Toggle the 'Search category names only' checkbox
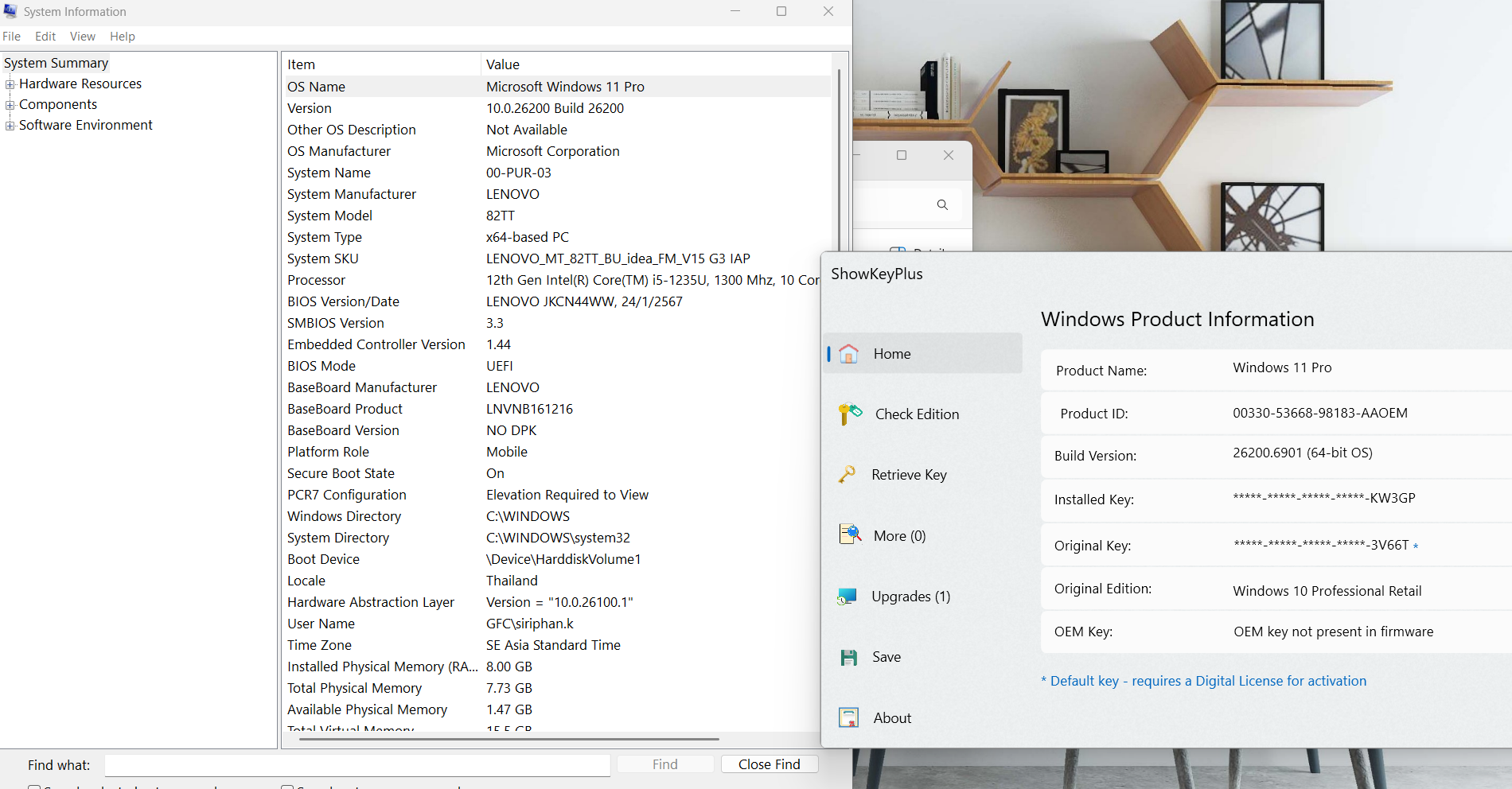Viewport: 1512px width, 789px height. tap(287, 787)
